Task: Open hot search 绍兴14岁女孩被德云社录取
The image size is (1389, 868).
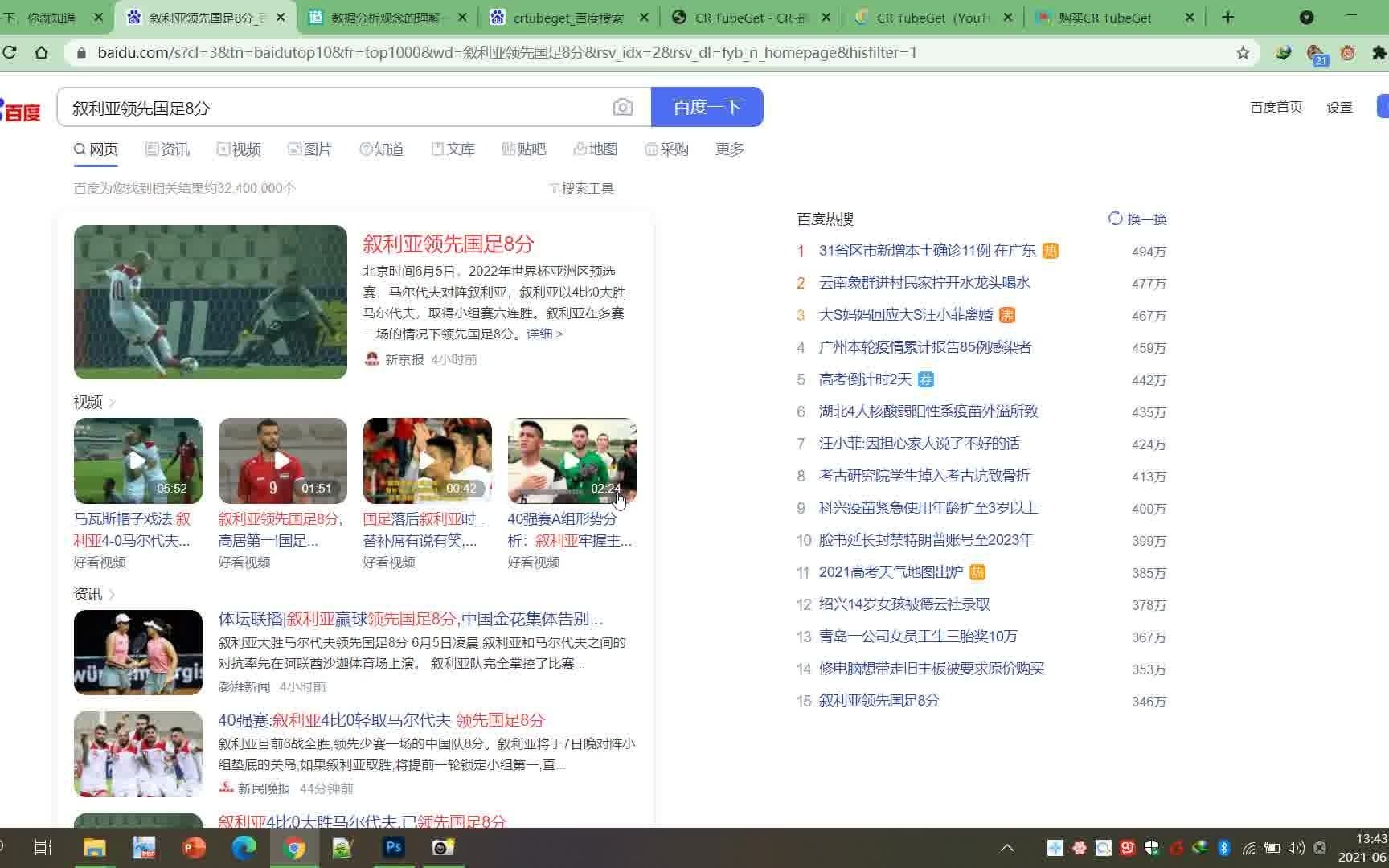Action: [x=903, y=604]
